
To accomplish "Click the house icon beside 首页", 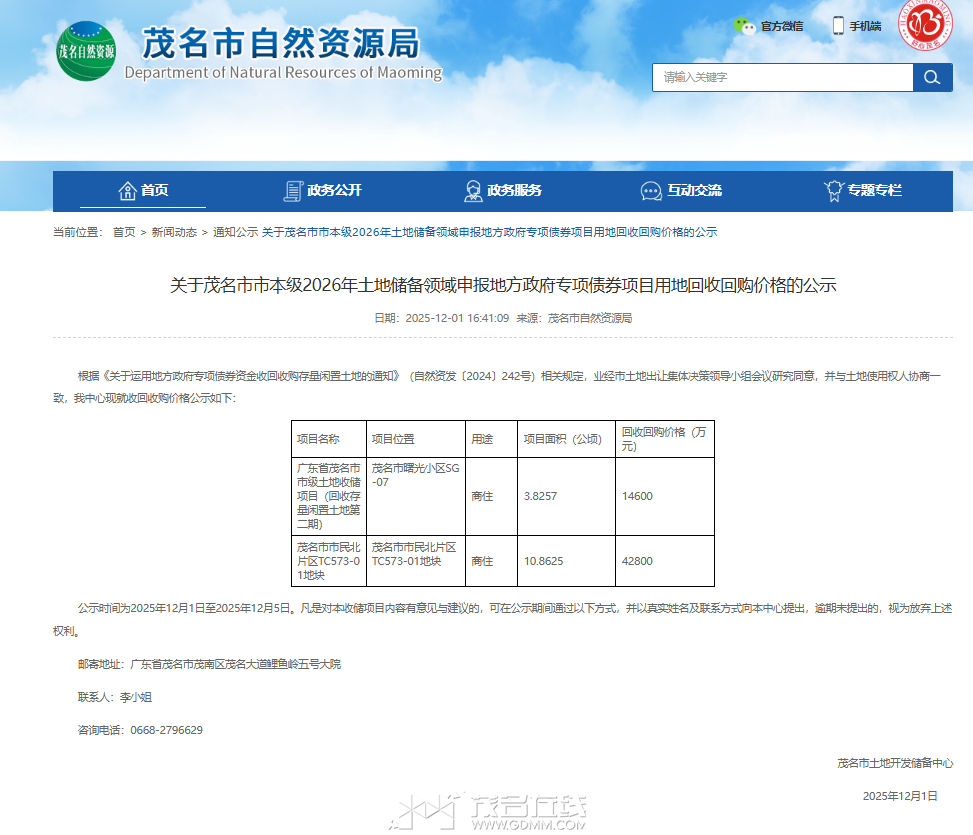I will pos(127,190).
